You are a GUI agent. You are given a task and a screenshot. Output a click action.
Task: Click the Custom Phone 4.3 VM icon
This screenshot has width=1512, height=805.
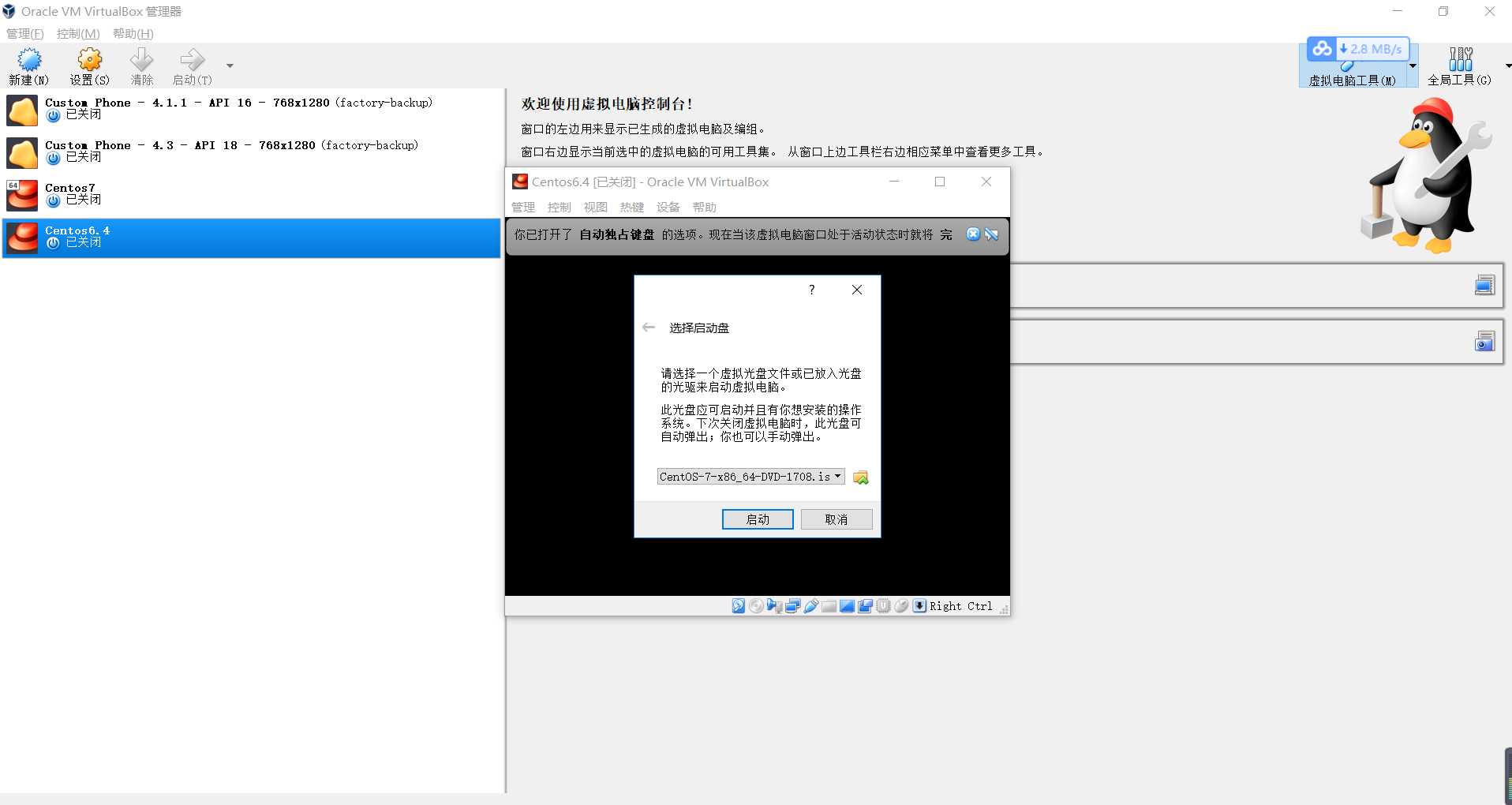(22, 153)
